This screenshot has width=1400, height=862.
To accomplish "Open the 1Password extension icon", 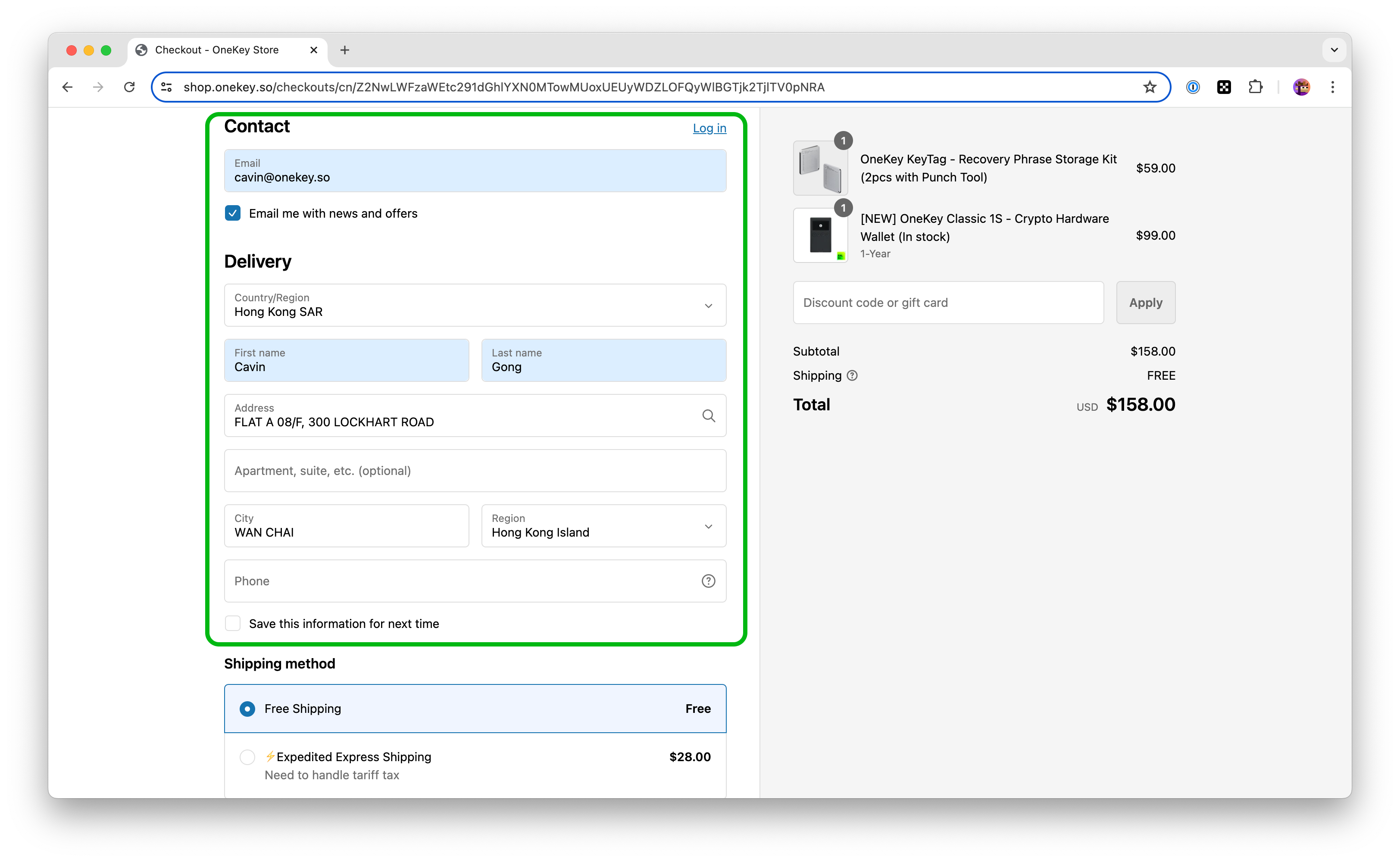I will tap(1193, 87).
